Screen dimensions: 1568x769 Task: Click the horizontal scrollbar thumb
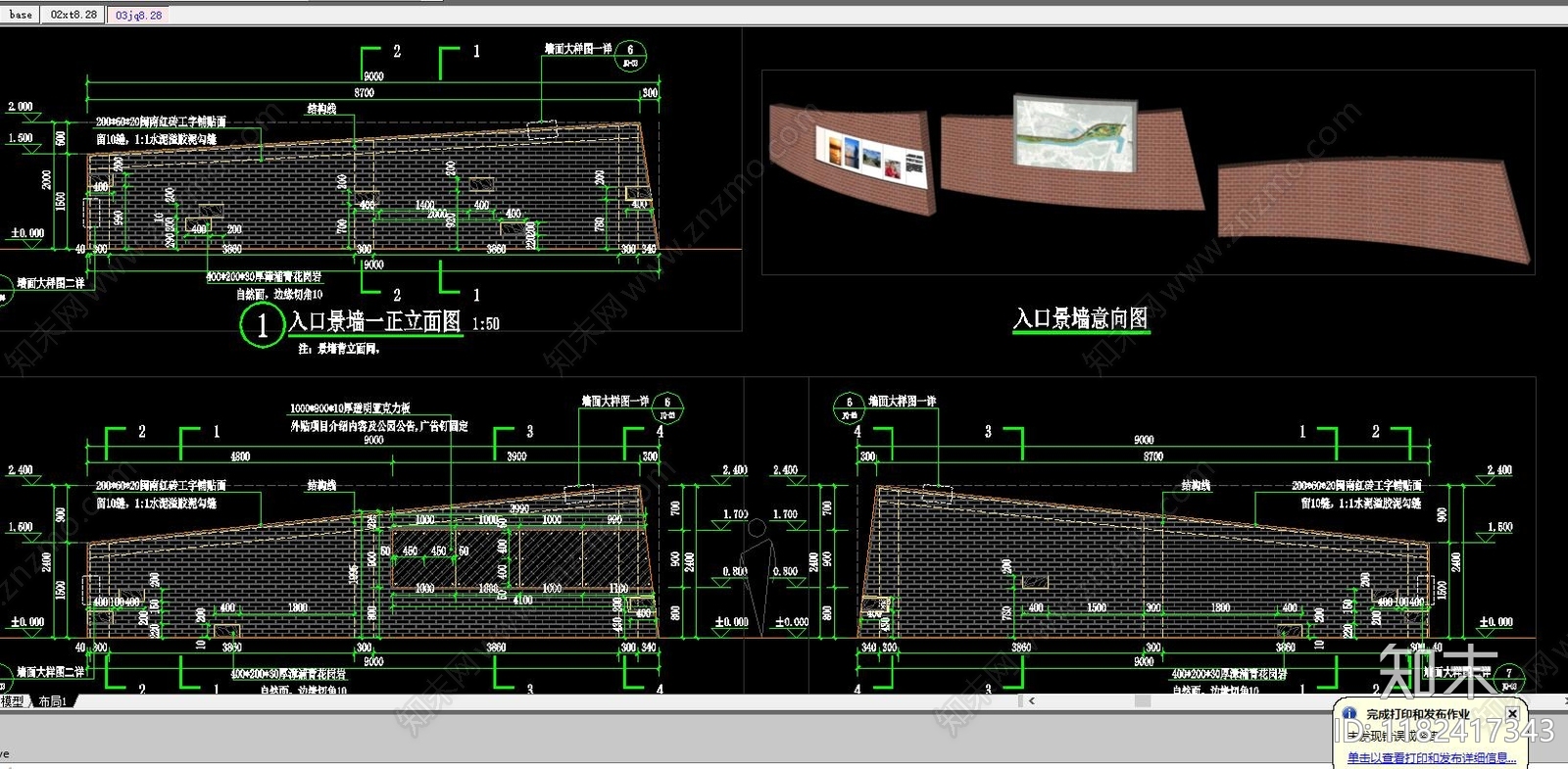pyautogui.click(x=1143, y=700)
